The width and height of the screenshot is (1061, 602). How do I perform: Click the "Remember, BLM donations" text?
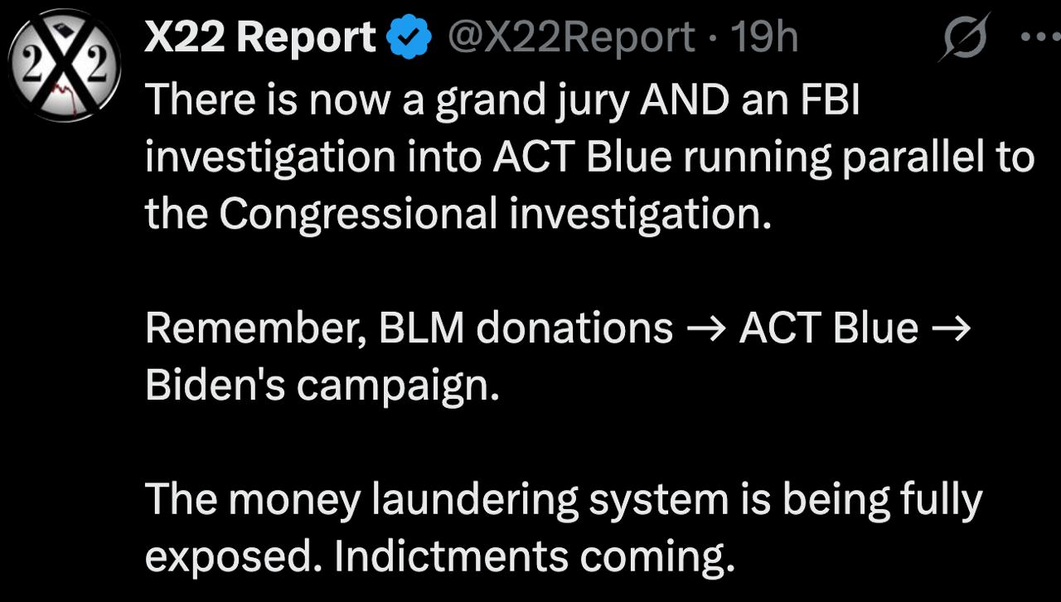(410, 329)
